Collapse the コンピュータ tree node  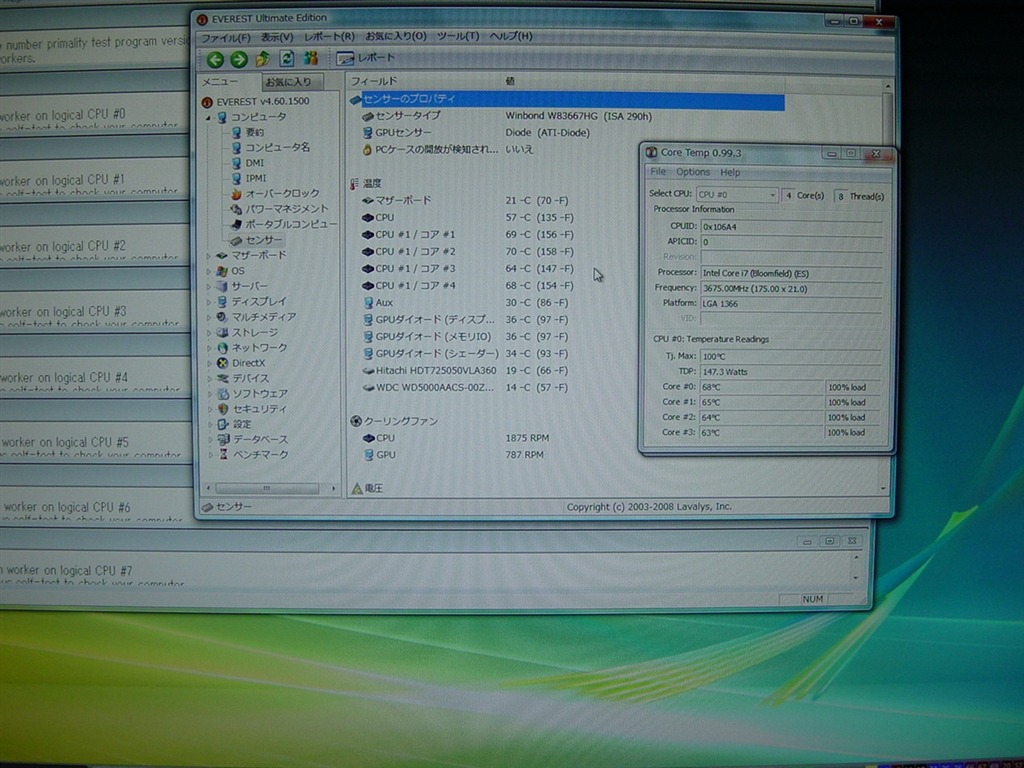pos(208,118)
